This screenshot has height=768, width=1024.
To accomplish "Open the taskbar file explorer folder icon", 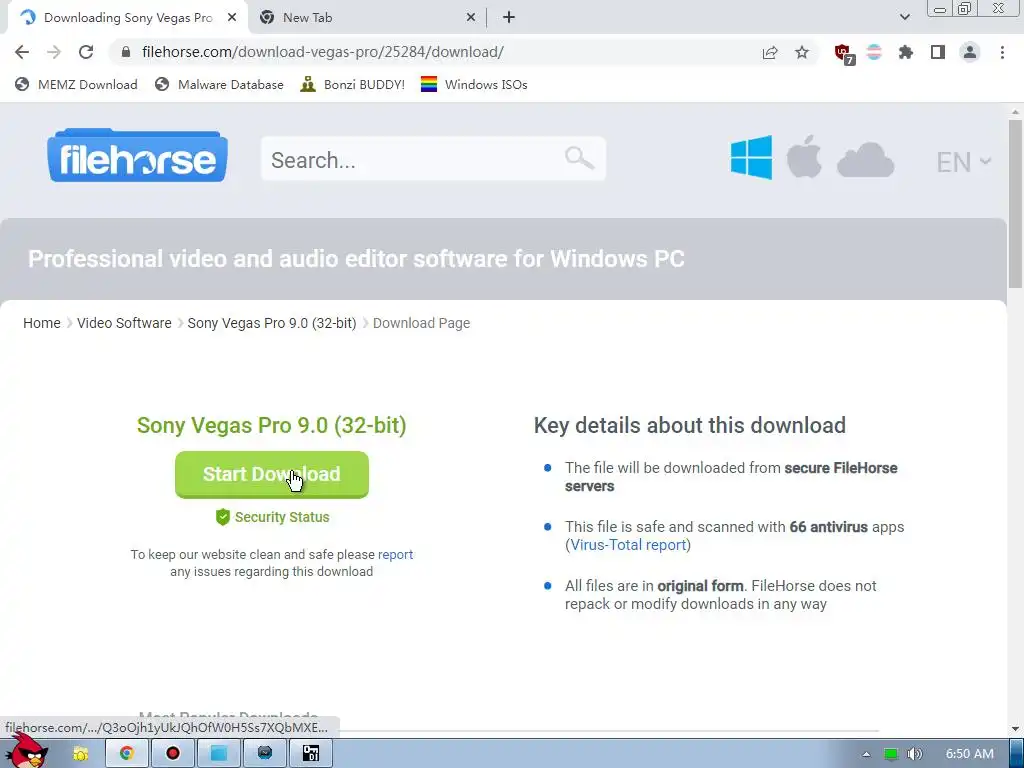I will [80, 754].
